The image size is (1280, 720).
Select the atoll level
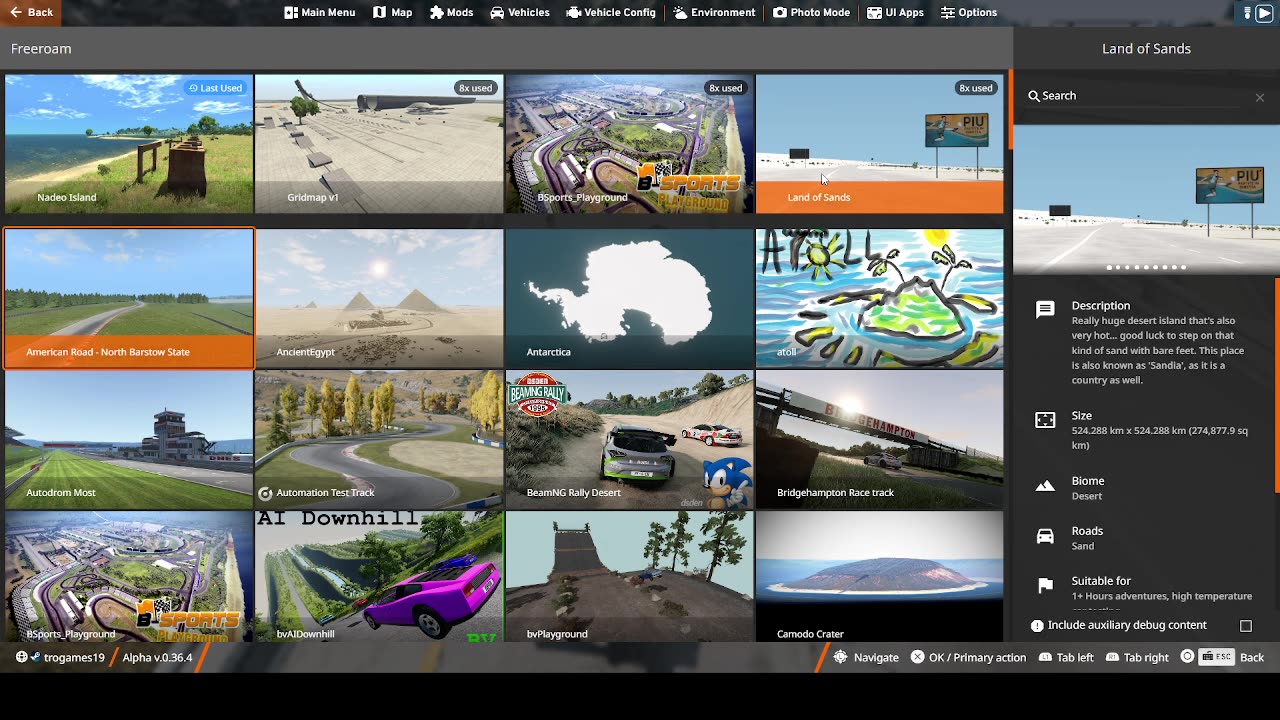pyautogui.click(x=879, y=299)
